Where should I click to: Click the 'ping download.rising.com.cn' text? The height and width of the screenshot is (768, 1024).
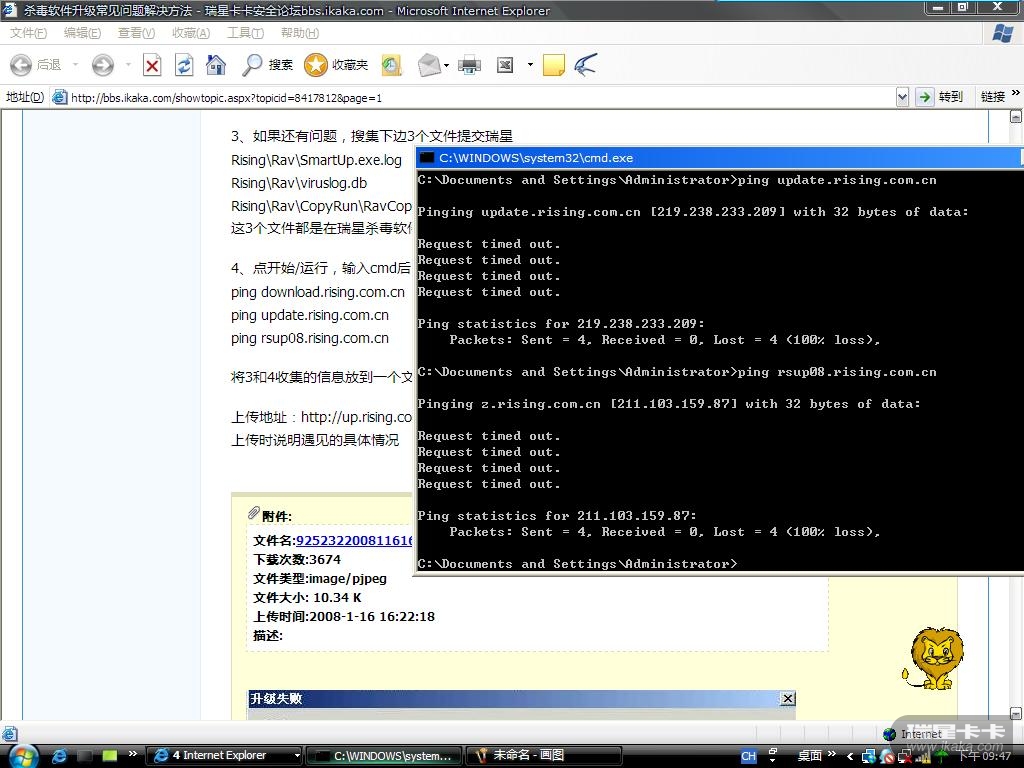pos(317,292)
